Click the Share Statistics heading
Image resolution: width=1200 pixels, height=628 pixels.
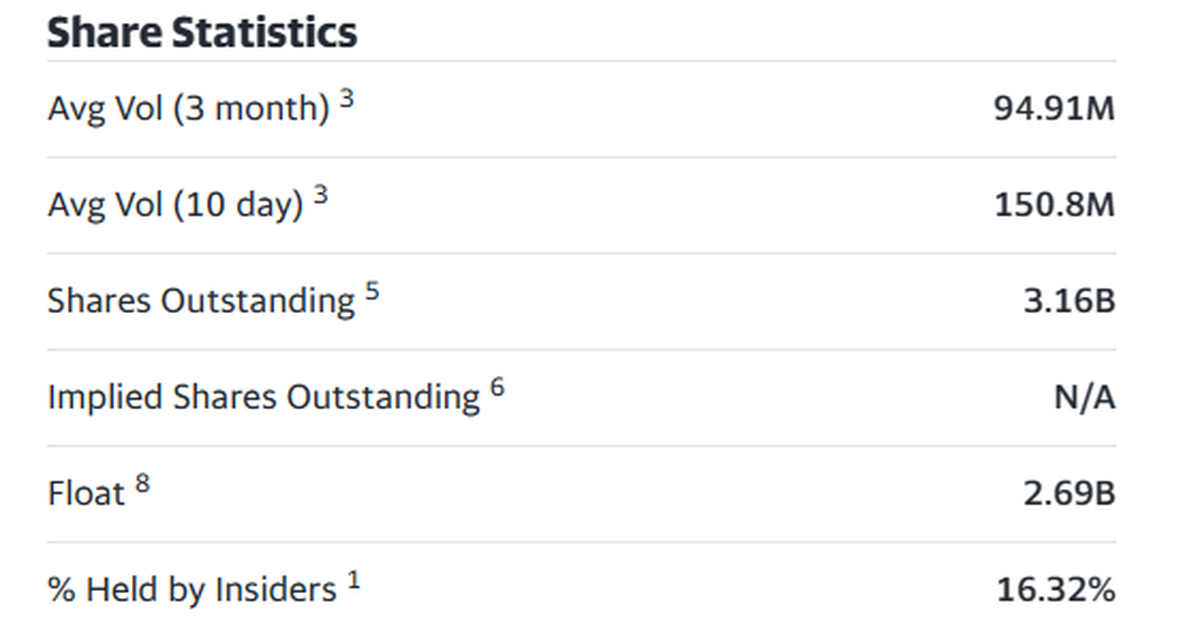click(x=202, y=32)
